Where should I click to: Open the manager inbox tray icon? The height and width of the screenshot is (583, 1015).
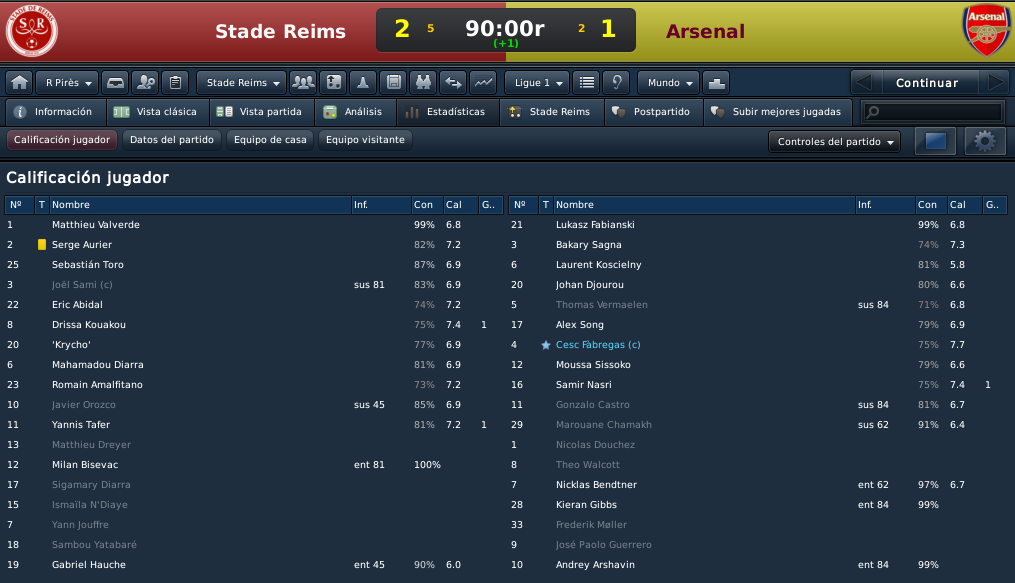coord(115,83)
